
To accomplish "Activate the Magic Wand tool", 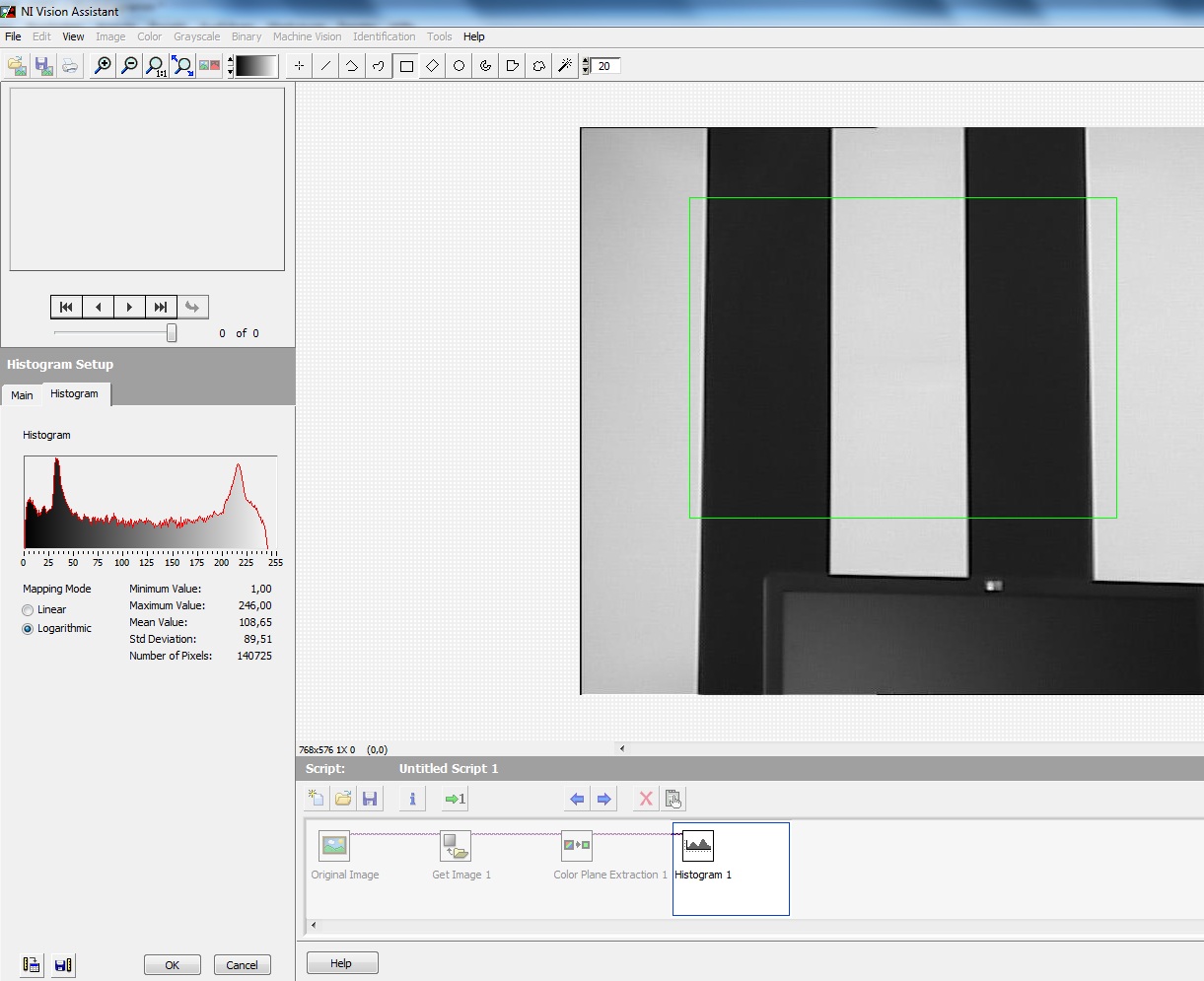I will [565, 66].
